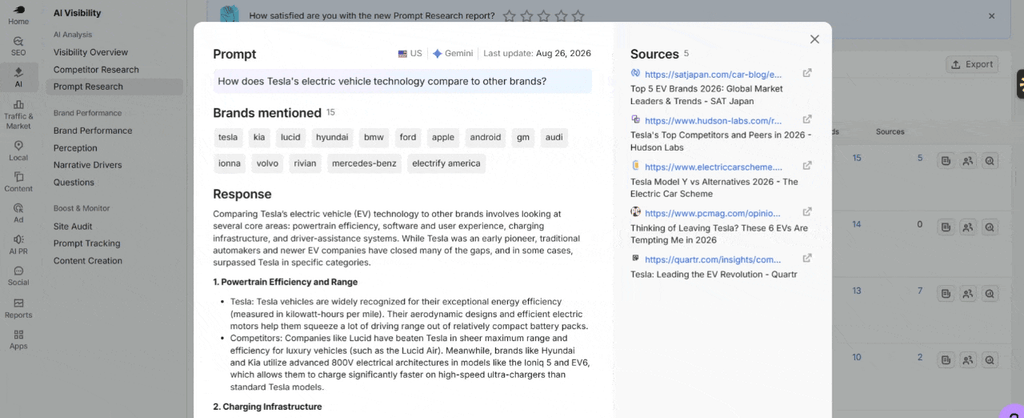The image size is (1024, 418).
Task: Open the Apps section icon
Action: [18, 340]
